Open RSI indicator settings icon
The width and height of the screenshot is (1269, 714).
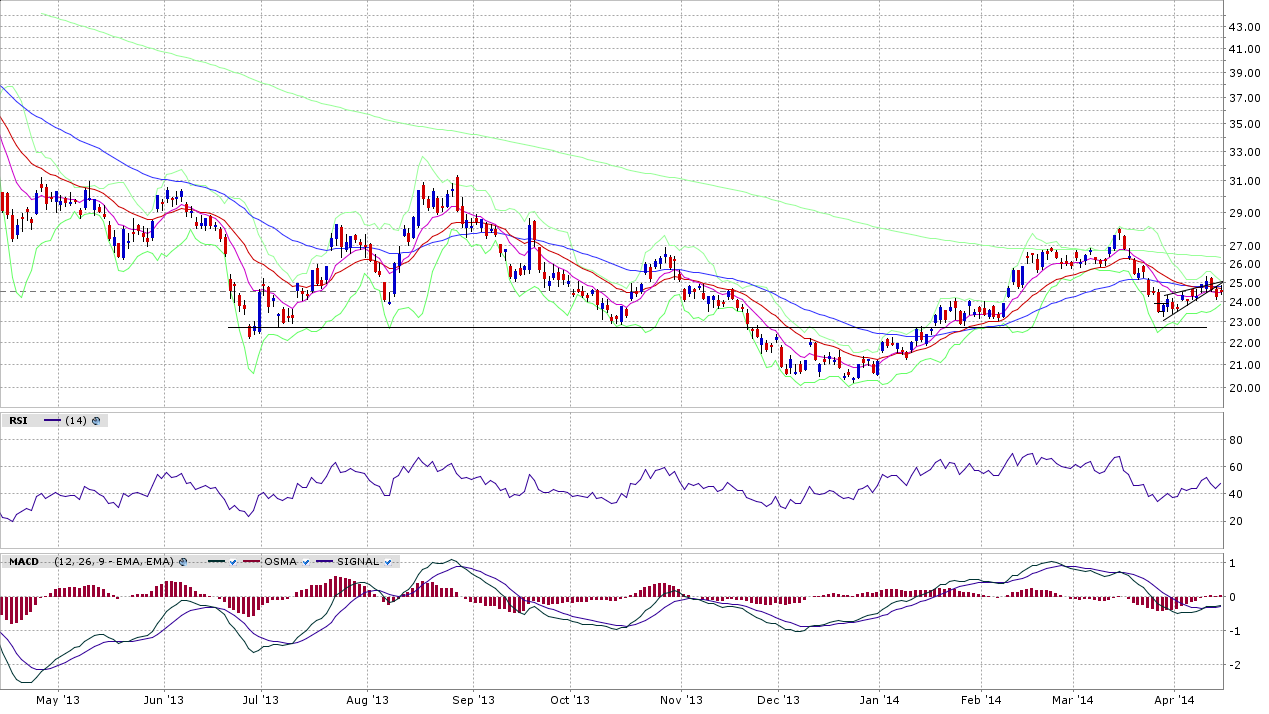coord(96,421)
